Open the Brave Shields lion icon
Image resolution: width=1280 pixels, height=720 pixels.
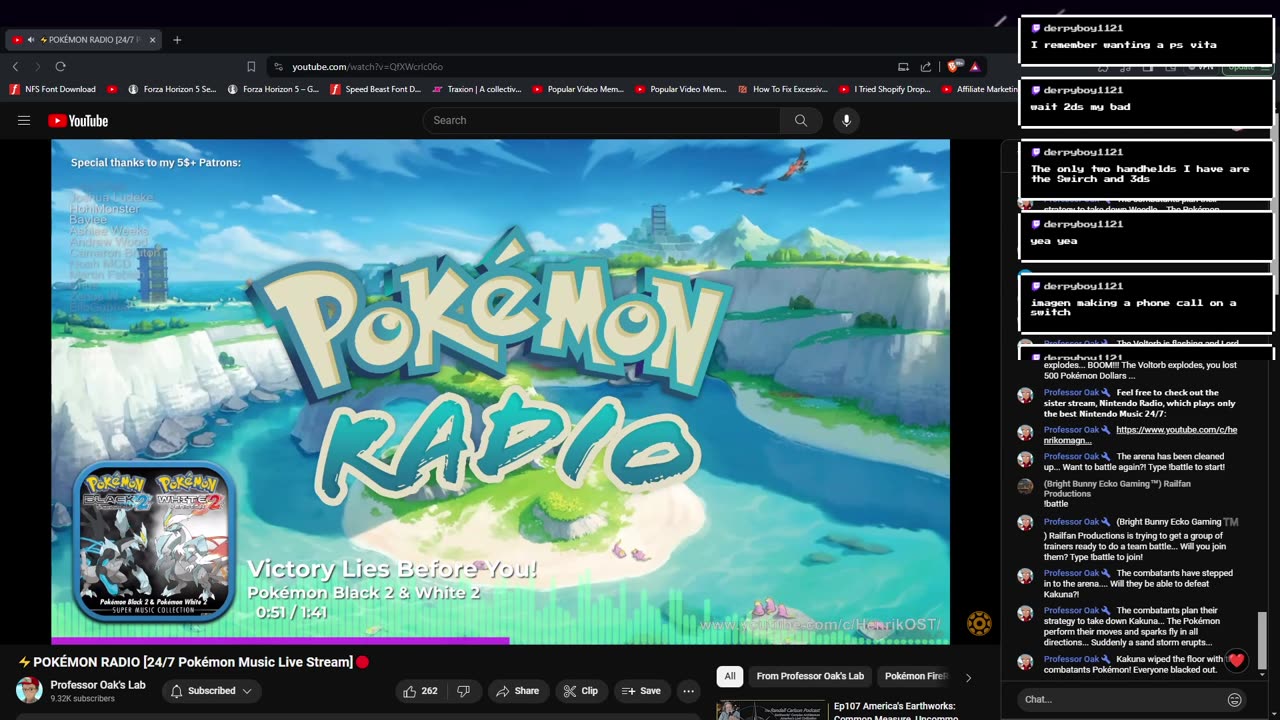point(955,67)
